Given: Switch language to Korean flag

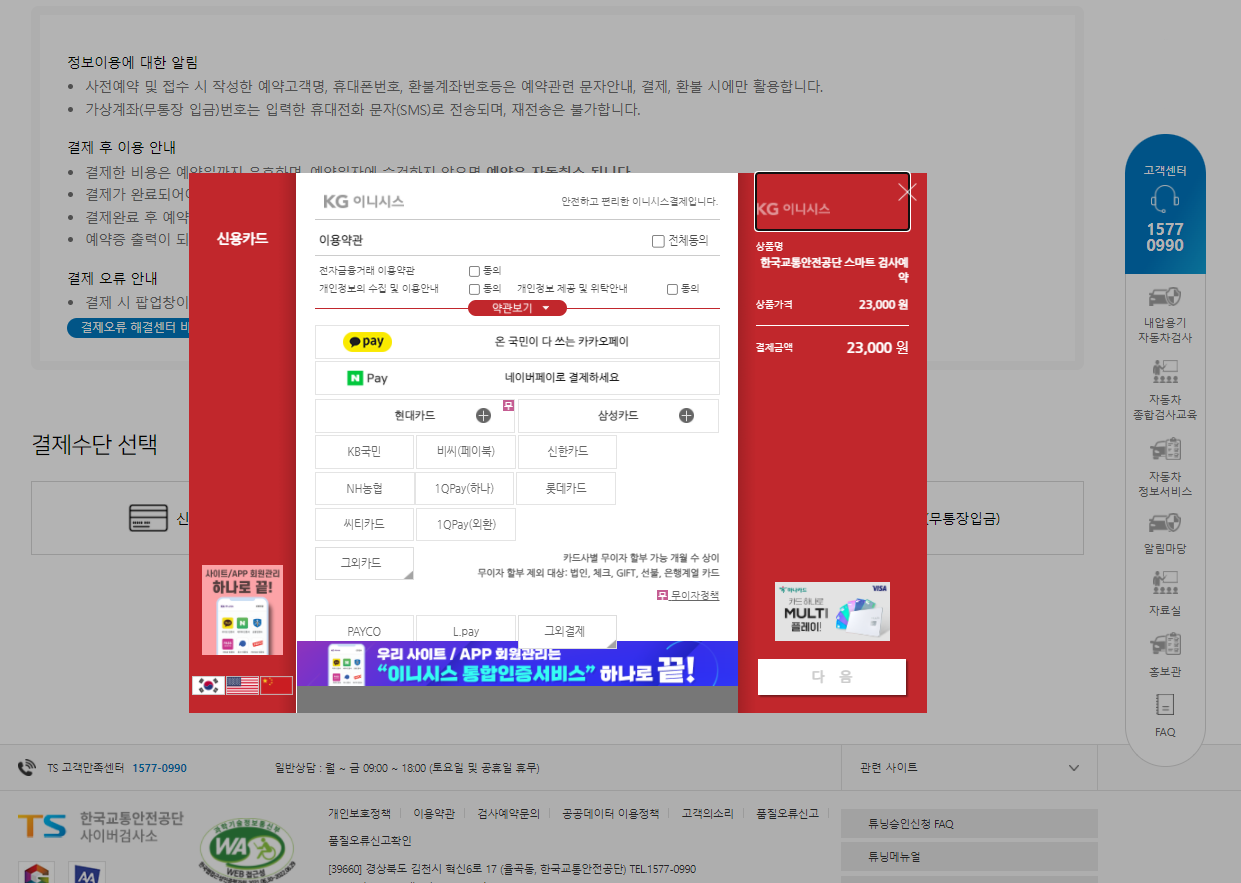Looking at the screenshot, I should click(208, 685).
